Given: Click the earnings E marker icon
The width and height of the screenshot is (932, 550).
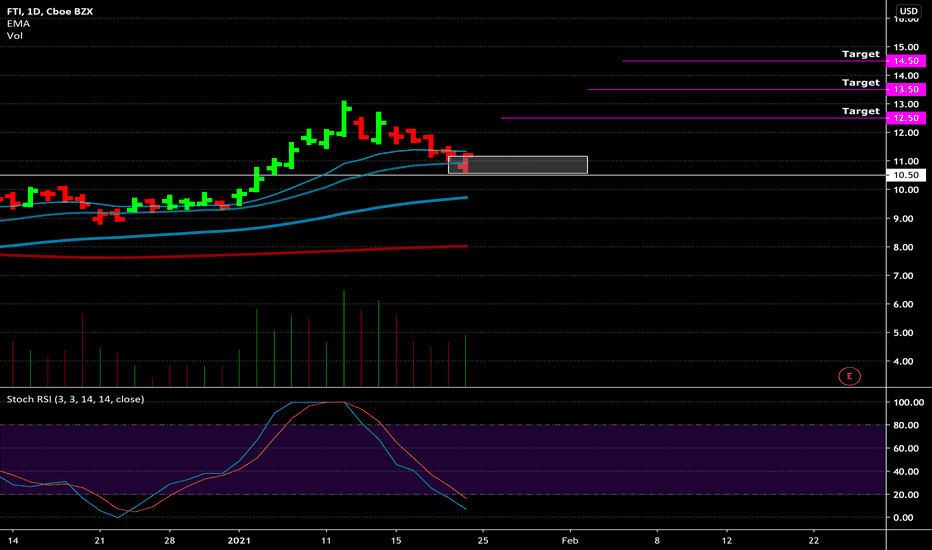Looking at the screenshot, I should coord(849,376).
